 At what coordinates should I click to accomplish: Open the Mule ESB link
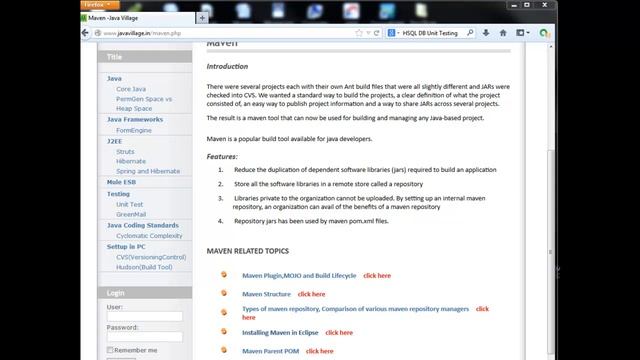coord(121,182)
